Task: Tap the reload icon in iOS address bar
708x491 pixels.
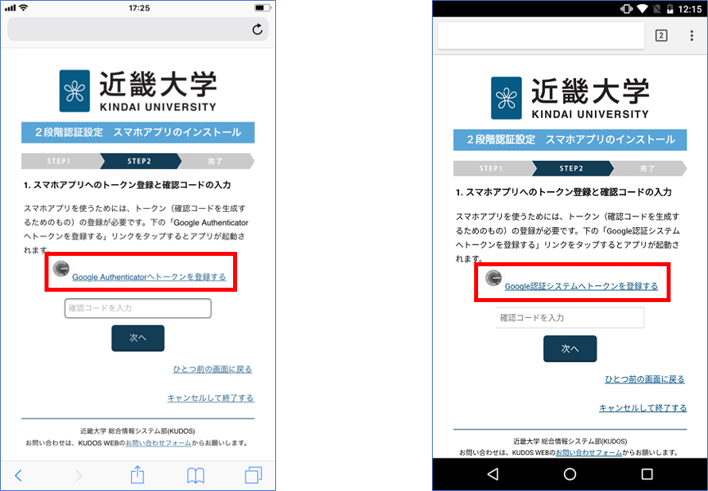Action: (x=258, y=30)
